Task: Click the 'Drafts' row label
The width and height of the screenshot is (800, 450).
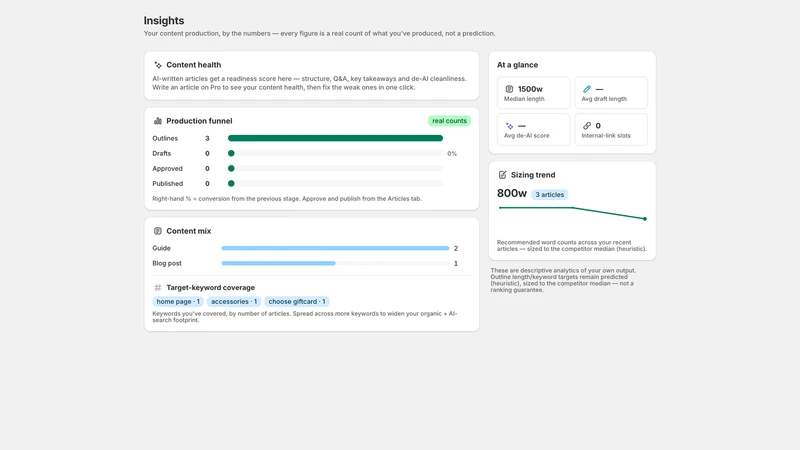Action: click(161, 154)
